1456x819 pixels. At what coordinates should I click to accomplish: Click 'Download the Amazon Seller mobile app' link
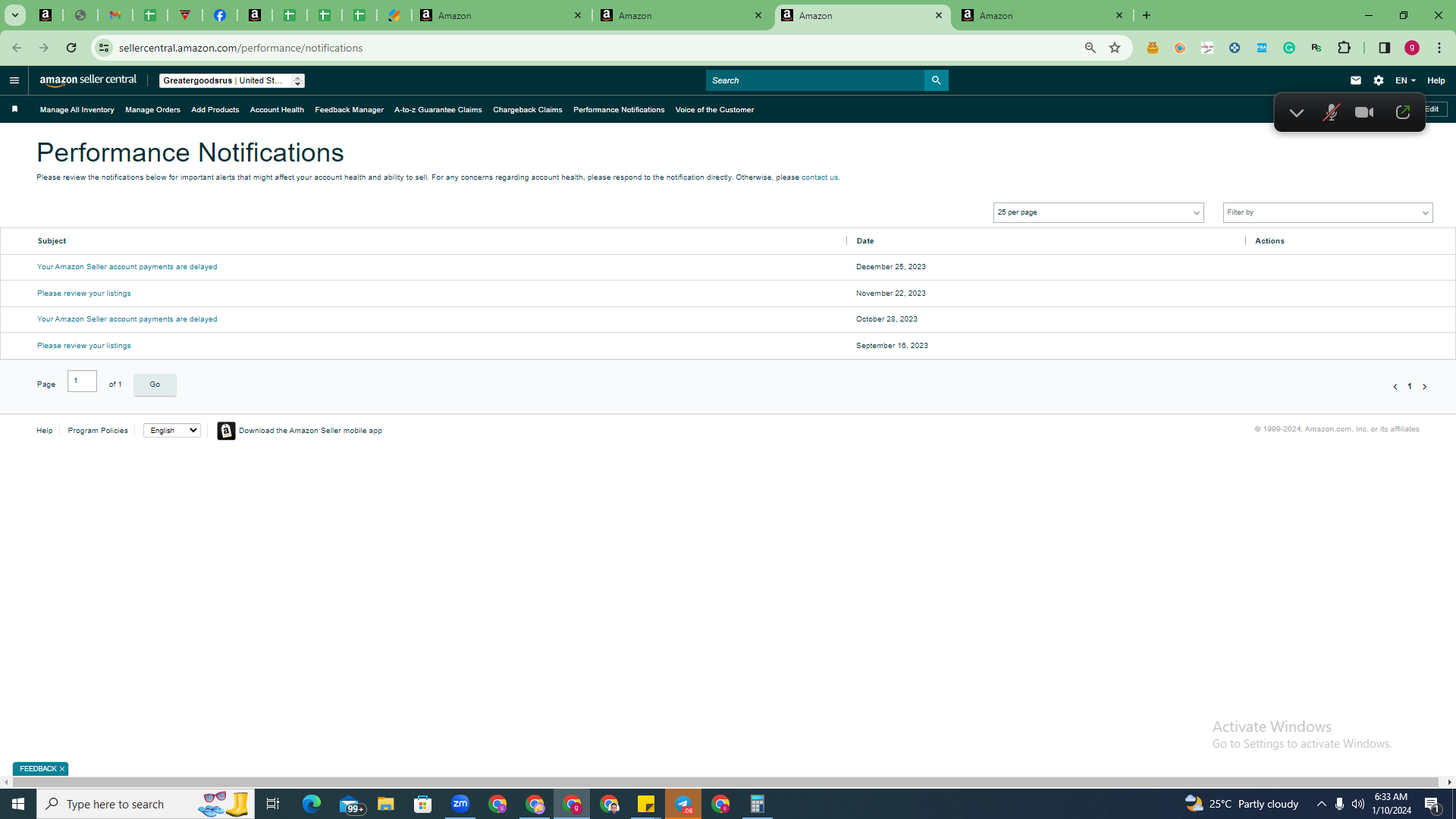(310, 431)
